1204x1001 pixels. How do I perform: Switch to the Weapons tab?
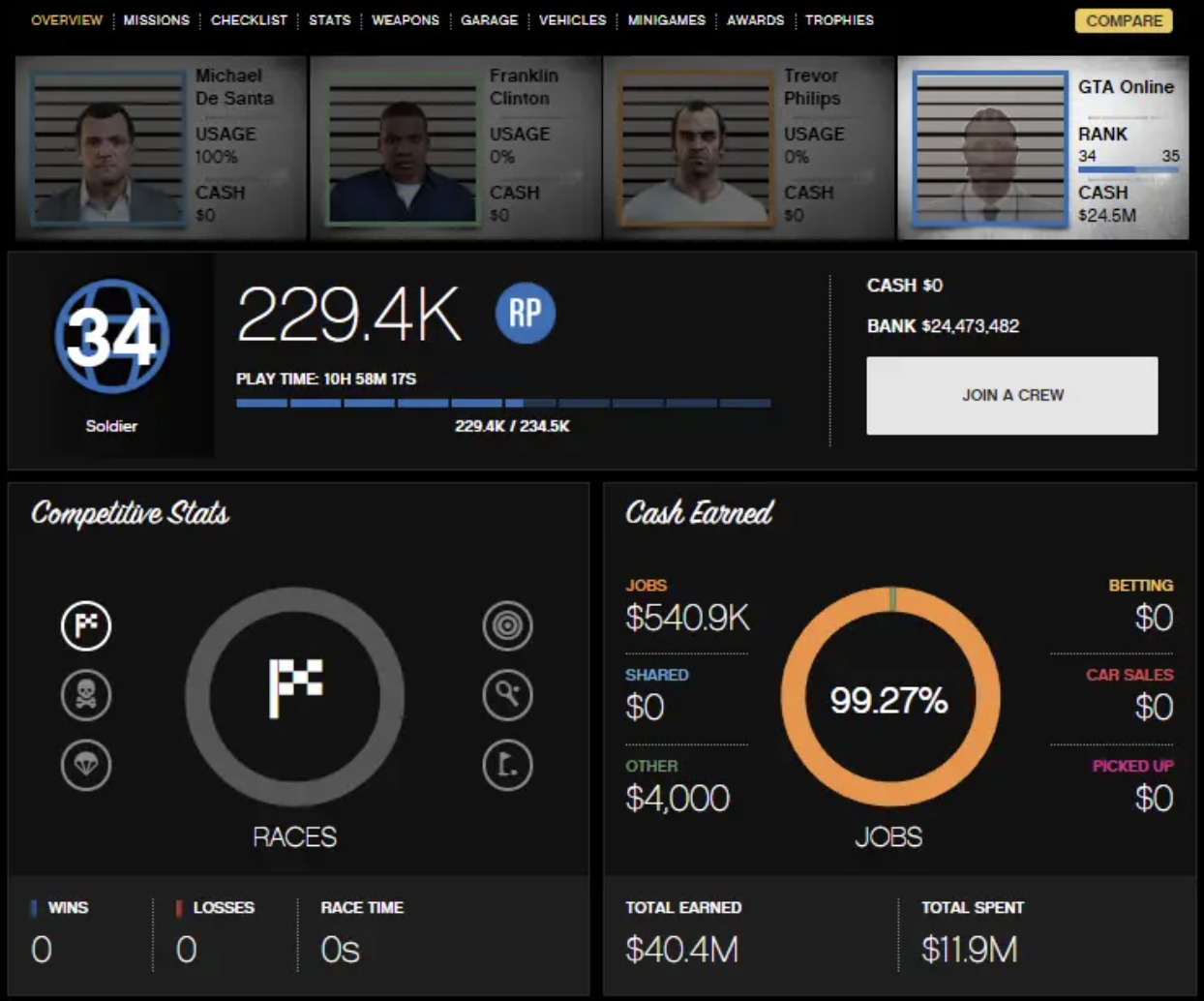(x=406, y=19)
